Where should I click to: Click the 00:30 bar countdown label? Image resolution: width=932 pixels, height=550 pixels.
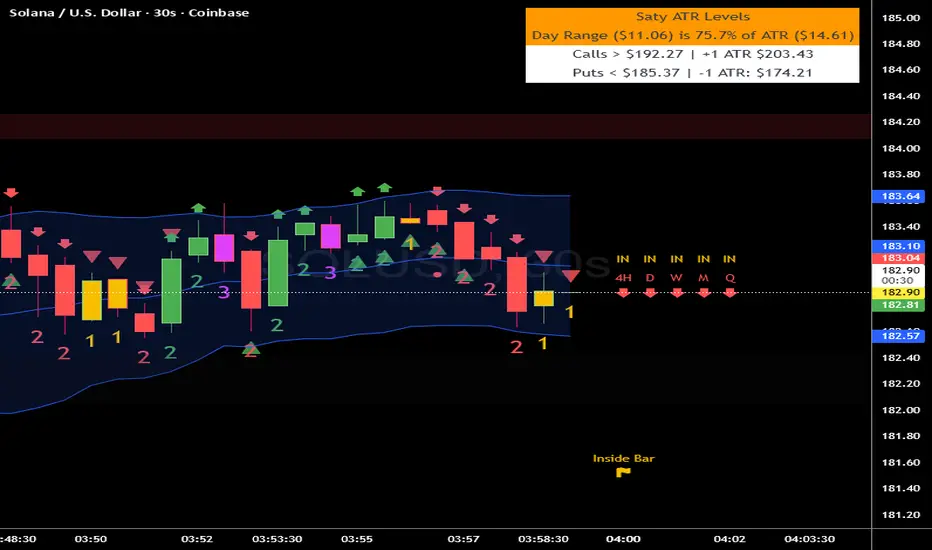tap(898, 281)
